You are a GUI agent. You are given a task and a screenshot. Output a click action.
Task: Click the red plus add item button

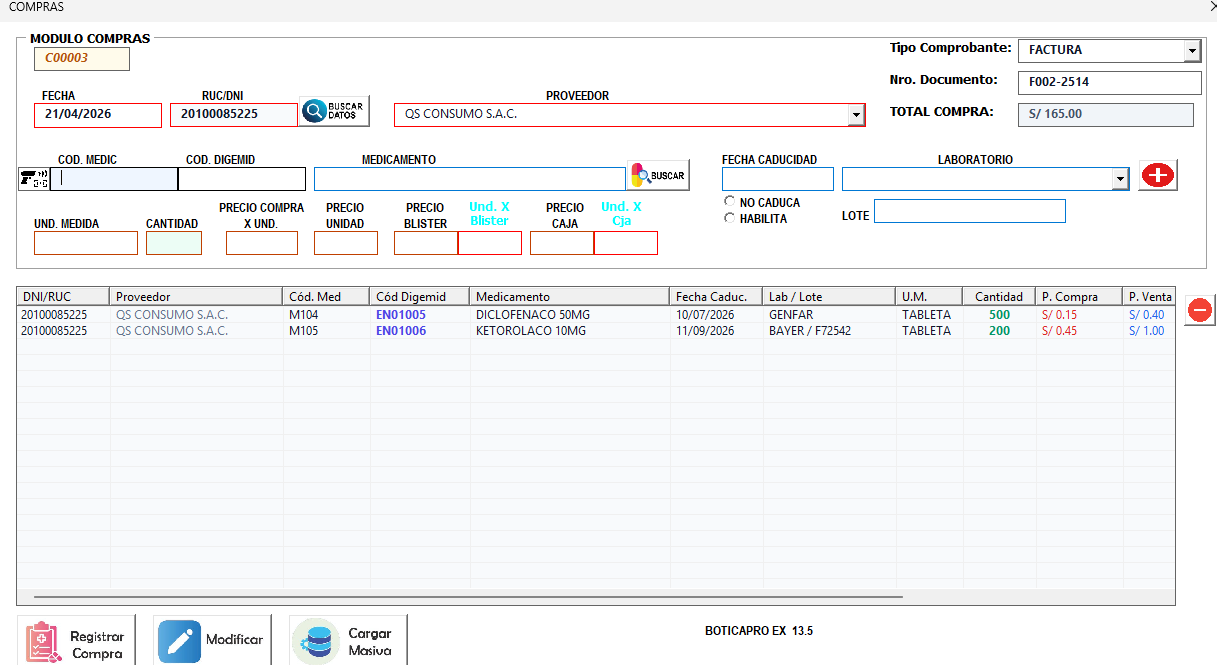pyautogui.click(x=1158, y=175)
